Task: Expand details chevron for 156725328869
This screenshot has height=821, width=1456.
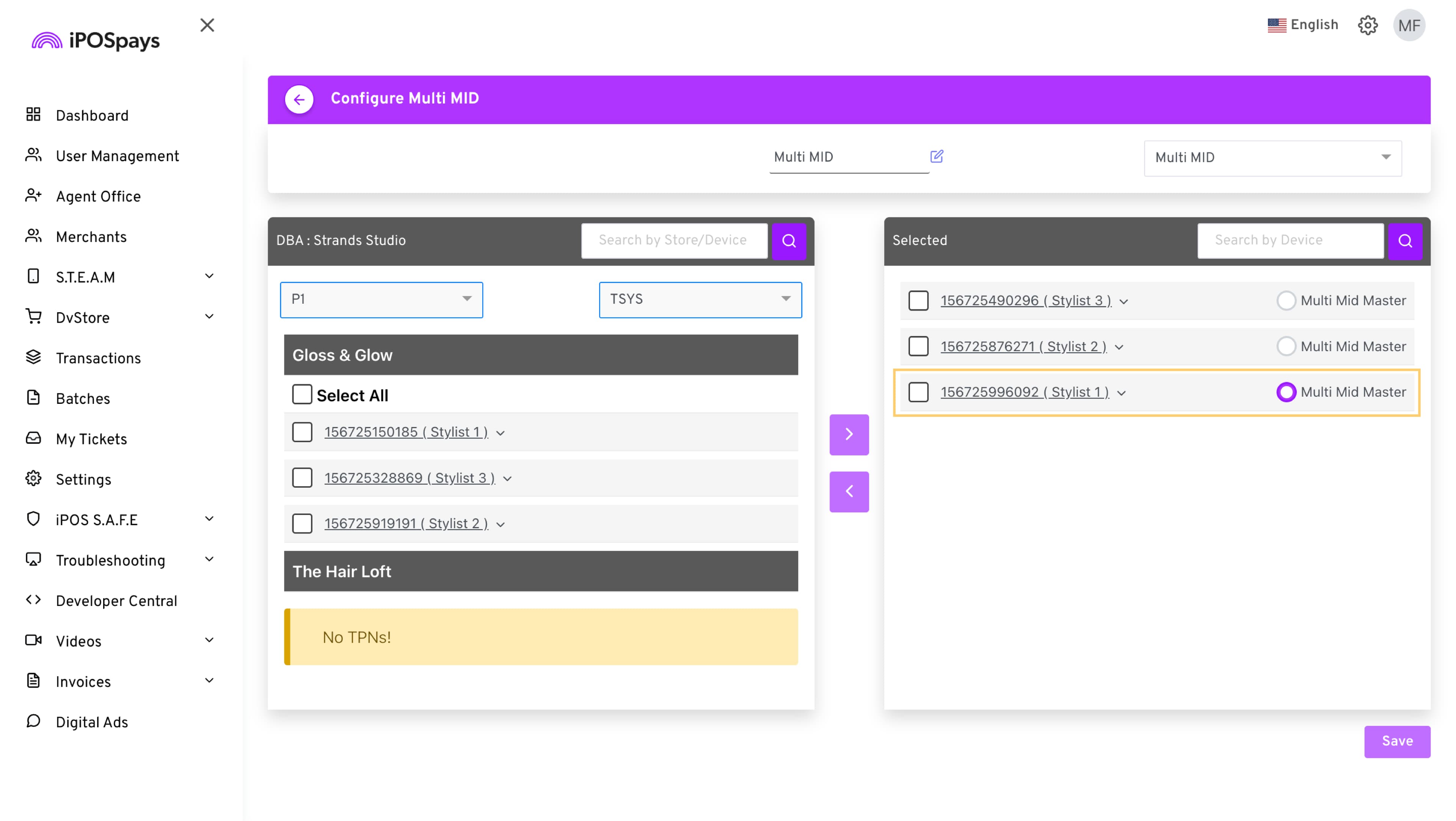Action: 508,479
